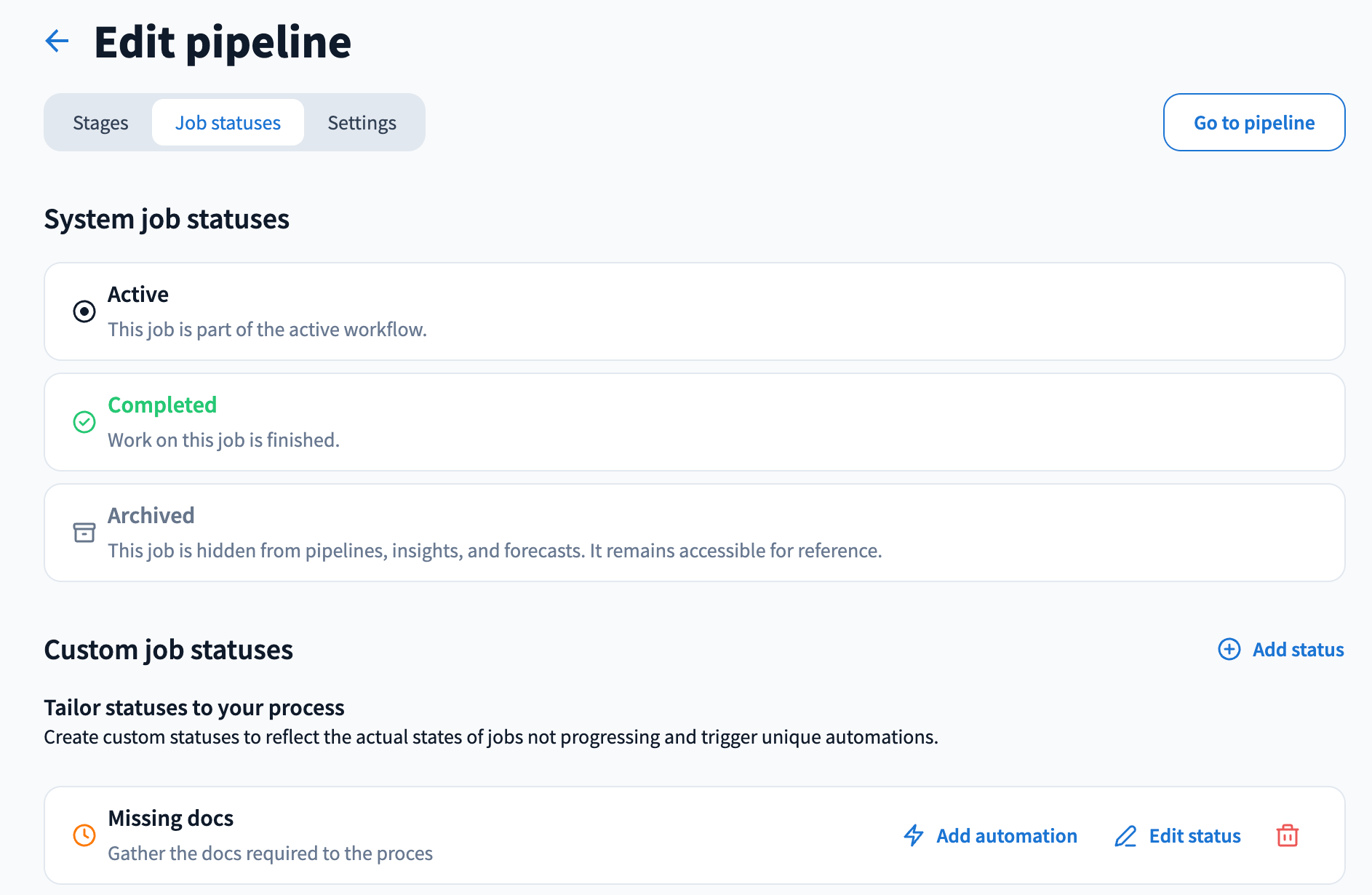Click the Missing docs status title
The width and height of the screenshot is (1372, 895).
[171, 818]
